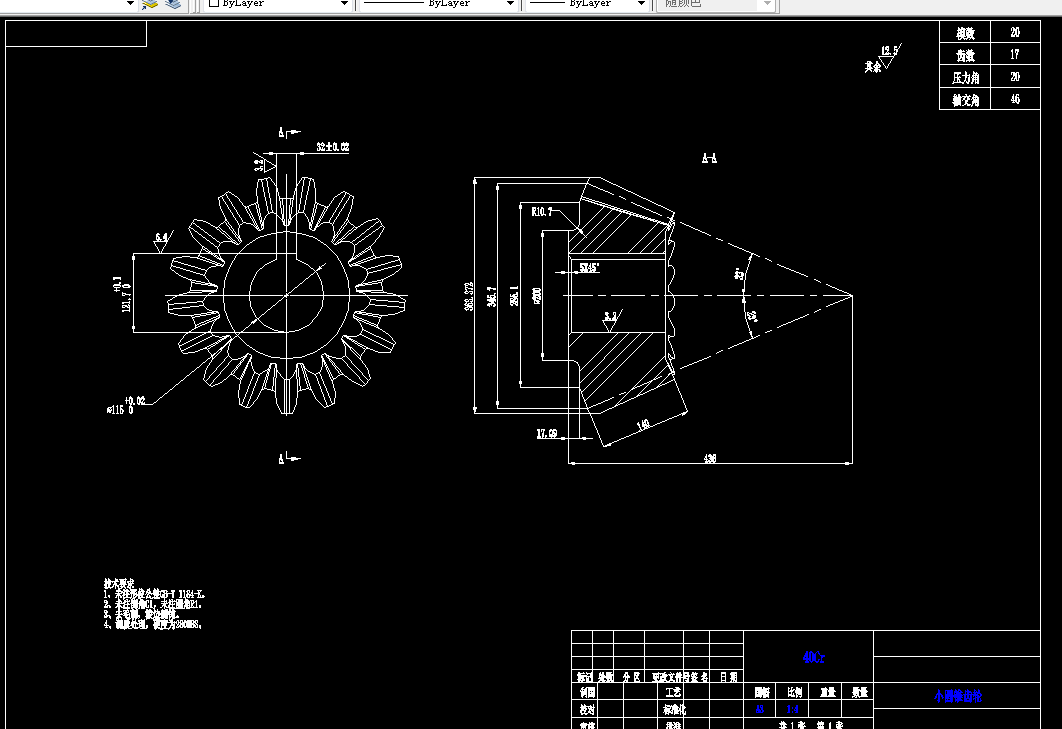
Task: Click the 比例 header cell
Action: 794,692
